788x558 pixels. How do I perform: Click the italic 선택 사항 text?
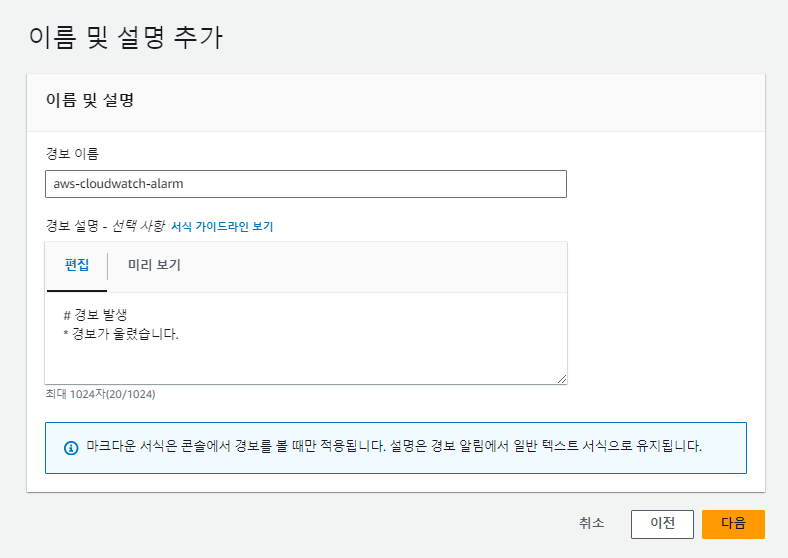138,227
